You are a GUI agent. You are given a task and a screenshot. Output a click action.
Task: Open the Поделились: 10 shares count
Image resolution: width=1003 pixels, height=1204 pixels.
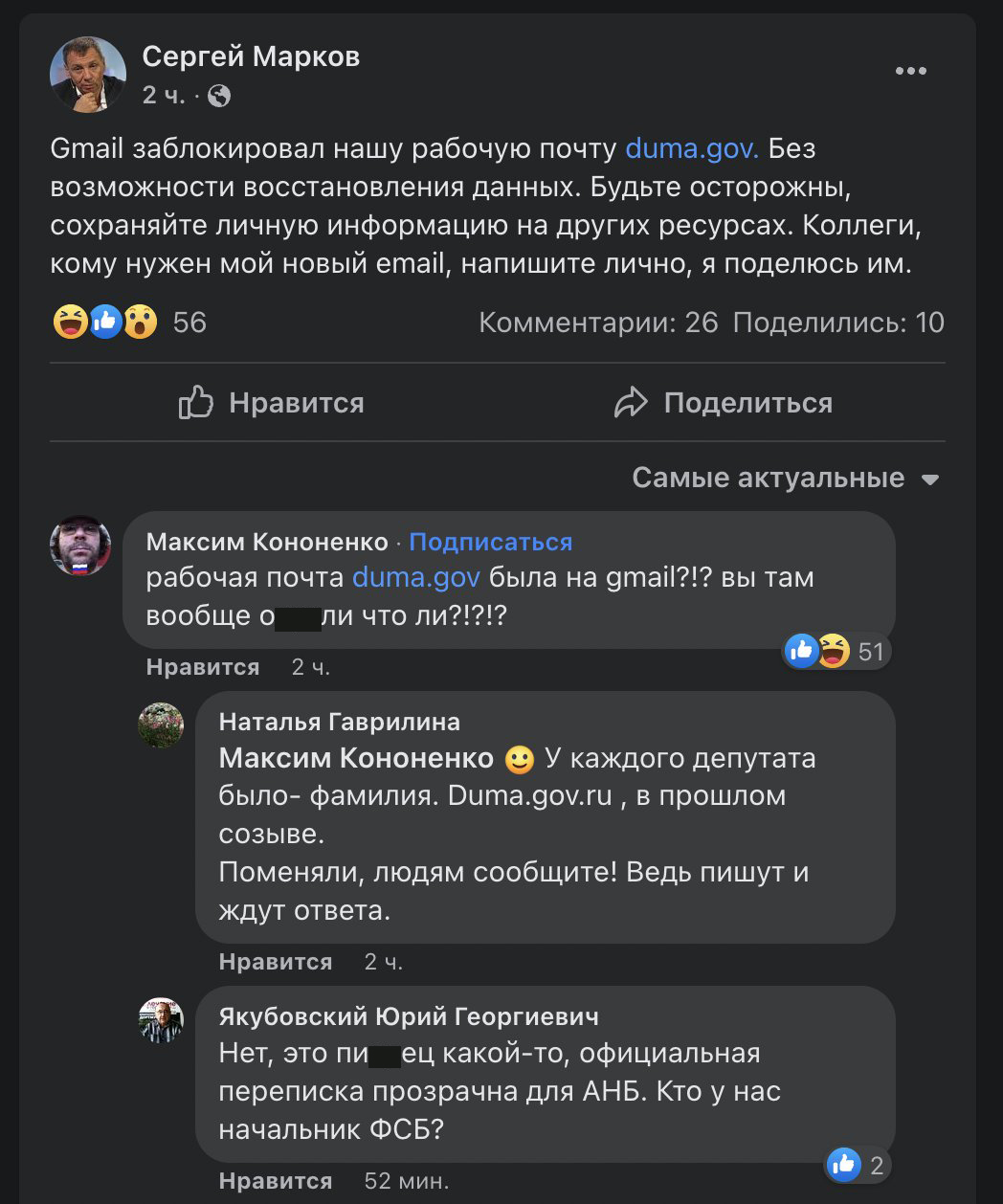pos(838,323)
